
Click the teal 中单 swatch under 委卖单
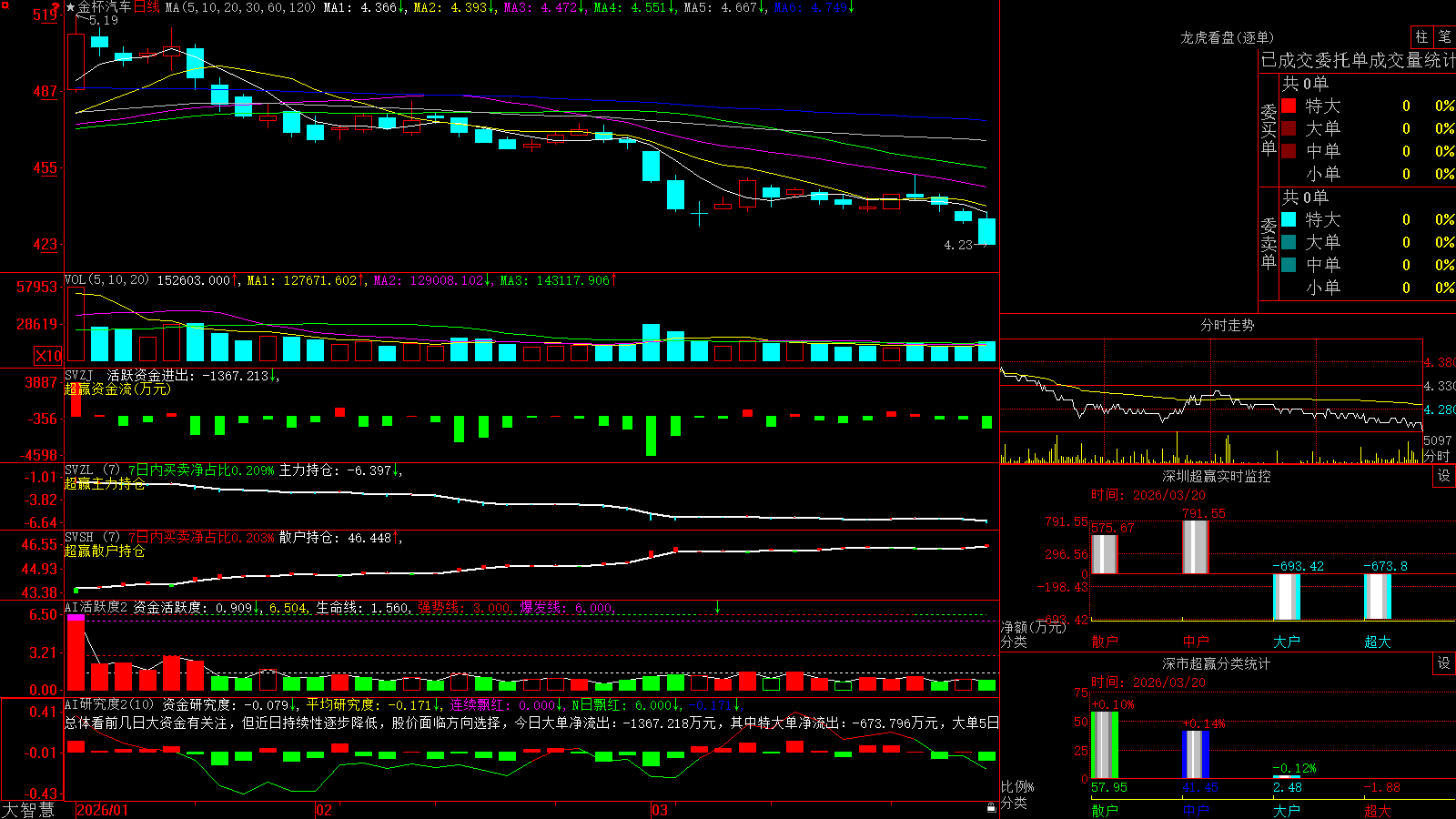[x=1289, y=264]
